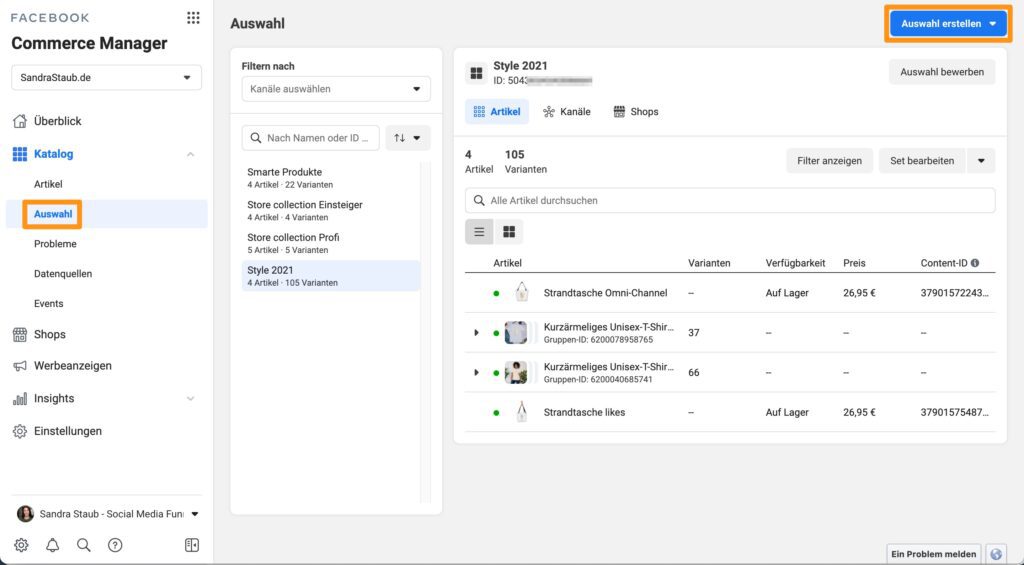Open Probleme in the sidebar
Viewport: 1024px width, 565px height.
coord(56,244)
